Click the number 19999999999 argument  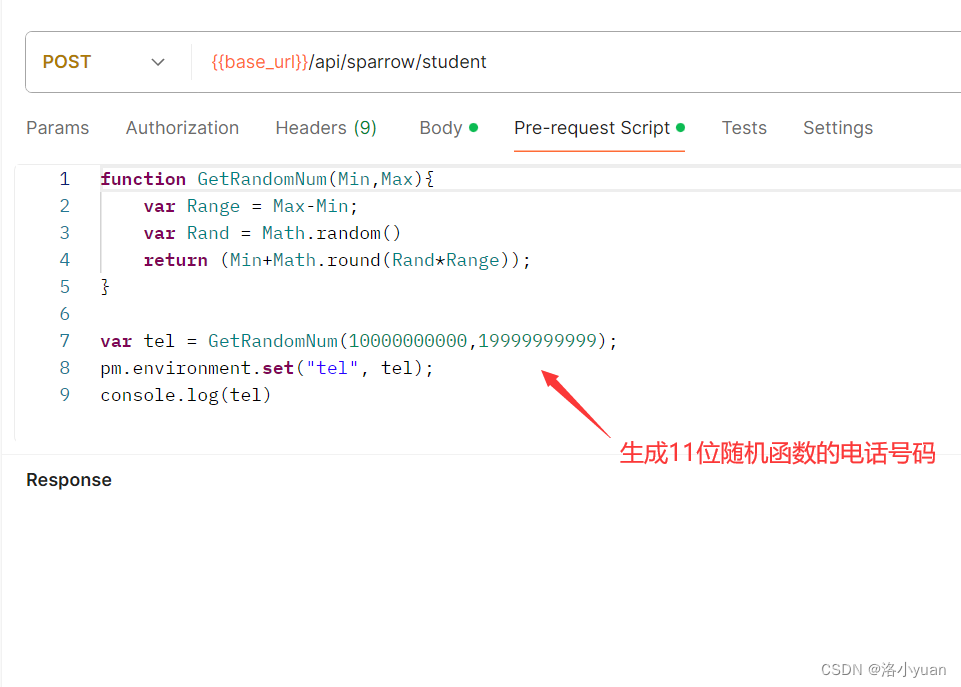pyautogui.click(x=537, y=341)
